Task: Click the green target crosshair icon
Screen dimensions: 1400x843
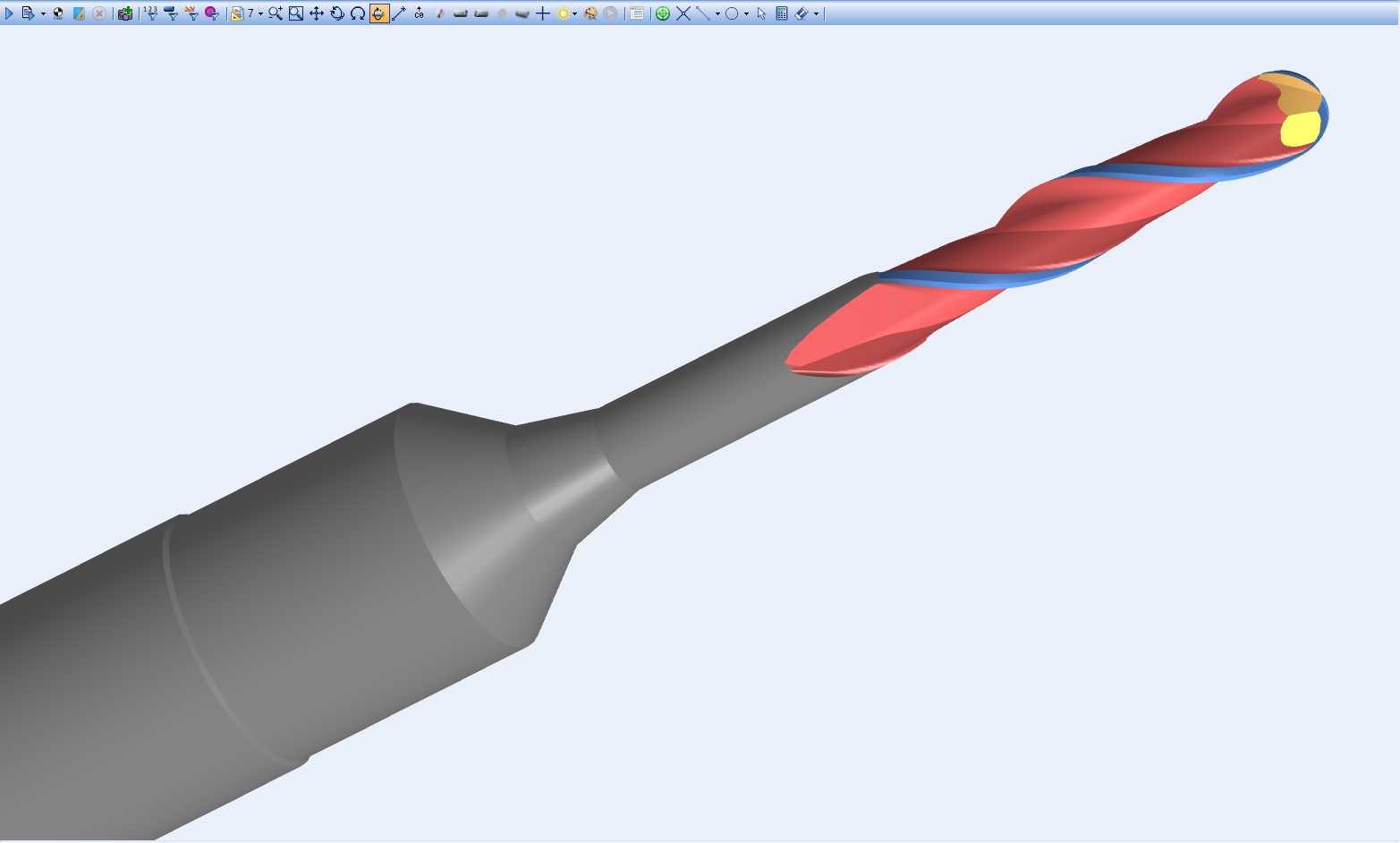Action: (x=663, y=13)
